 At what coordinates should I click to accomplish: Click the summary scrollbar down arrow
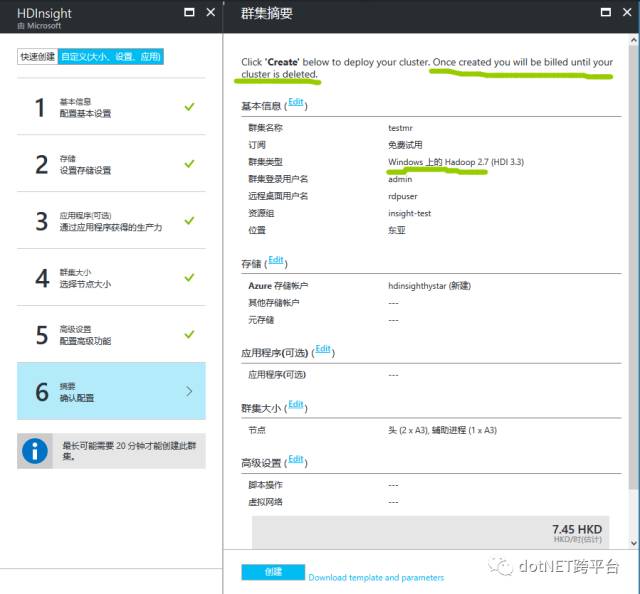633,543
